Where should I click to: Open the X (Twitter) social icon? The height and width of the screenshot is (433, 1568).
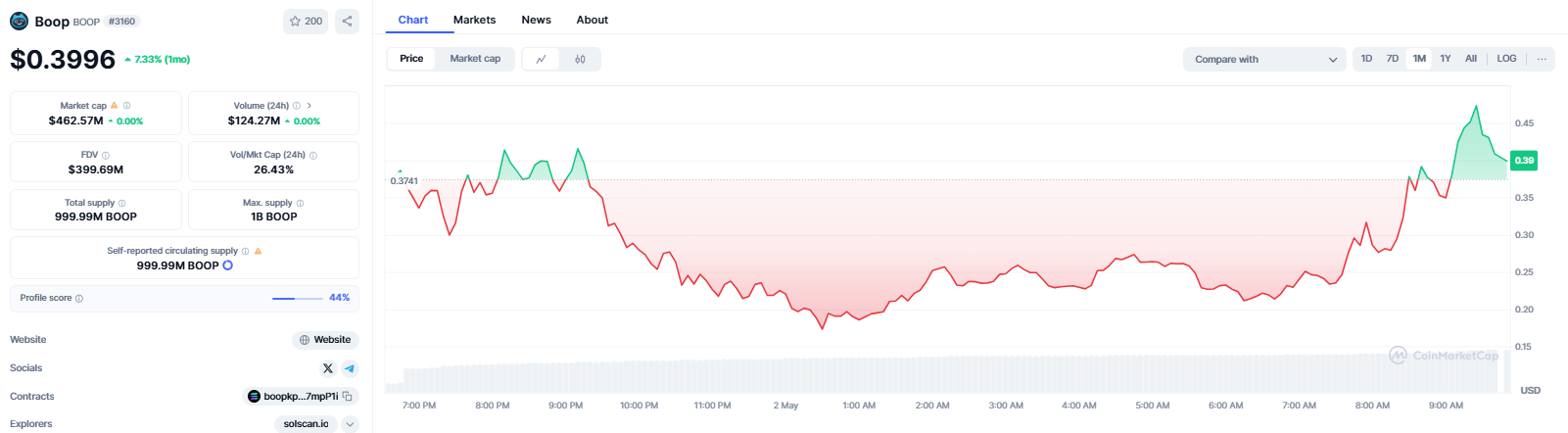pos(328,368)
